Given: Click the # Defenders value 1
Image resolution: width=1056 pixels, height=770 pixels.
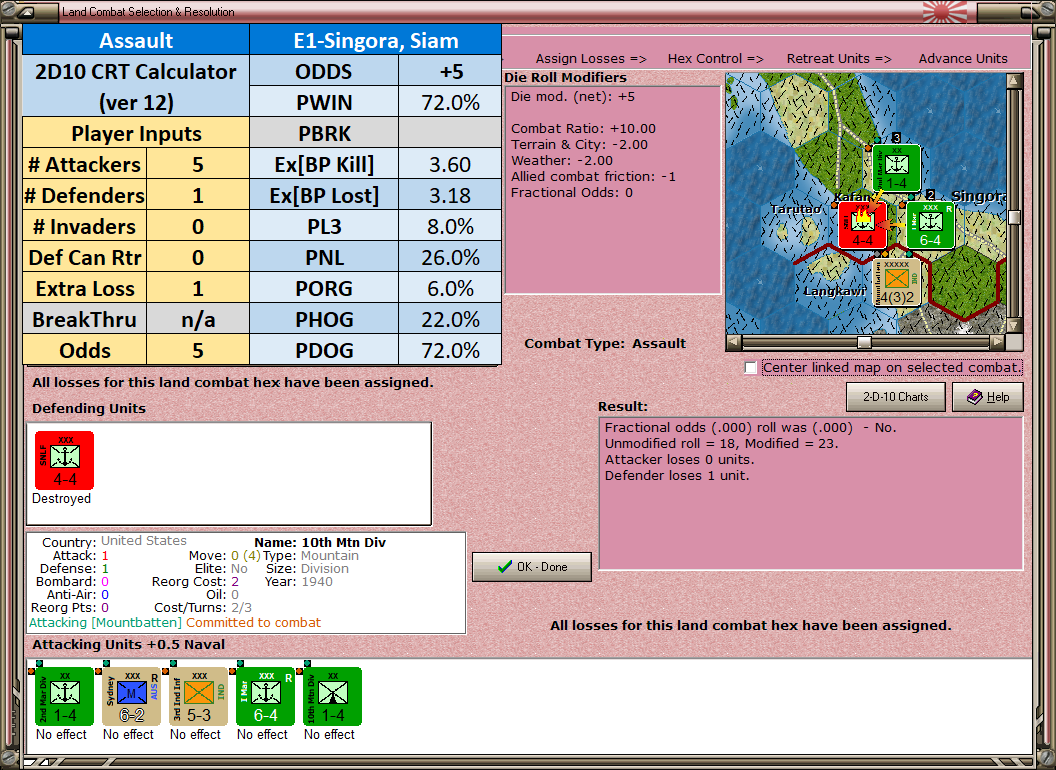Looking at the screenshot, I should 198,195.
